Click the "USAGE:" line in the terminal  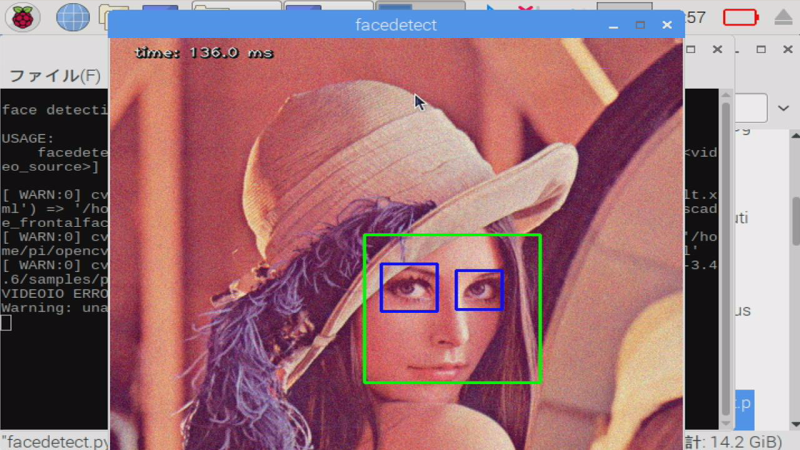(x=28, y=139)
